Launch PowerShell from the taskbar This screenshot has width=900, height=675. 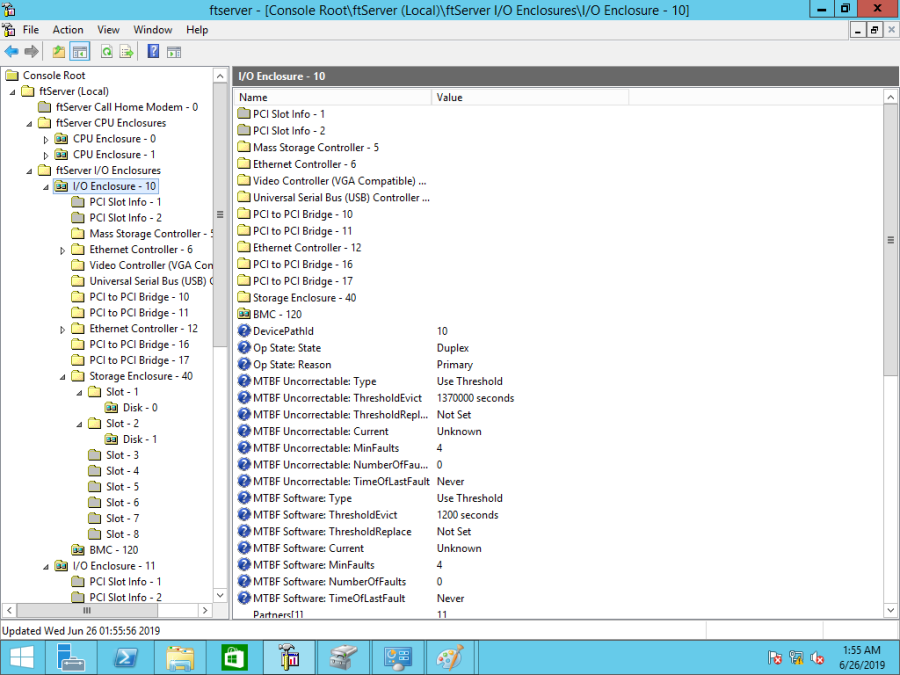pyautogui.click(x=126, y=658)
